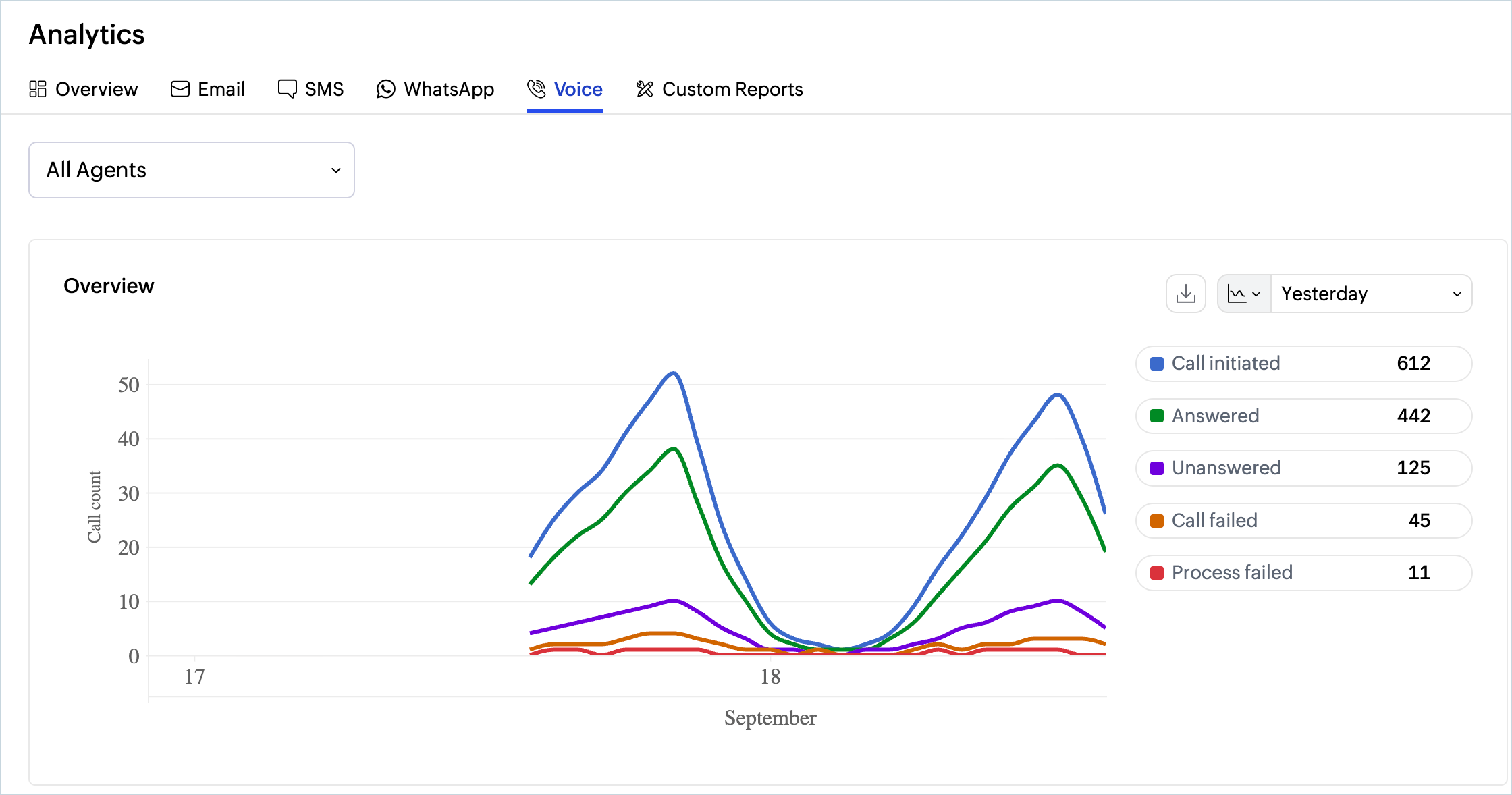Image resolution: width=1512 pixels, height=795 pixels.
Task: Click the Analytics page heading
Action: 86,35
